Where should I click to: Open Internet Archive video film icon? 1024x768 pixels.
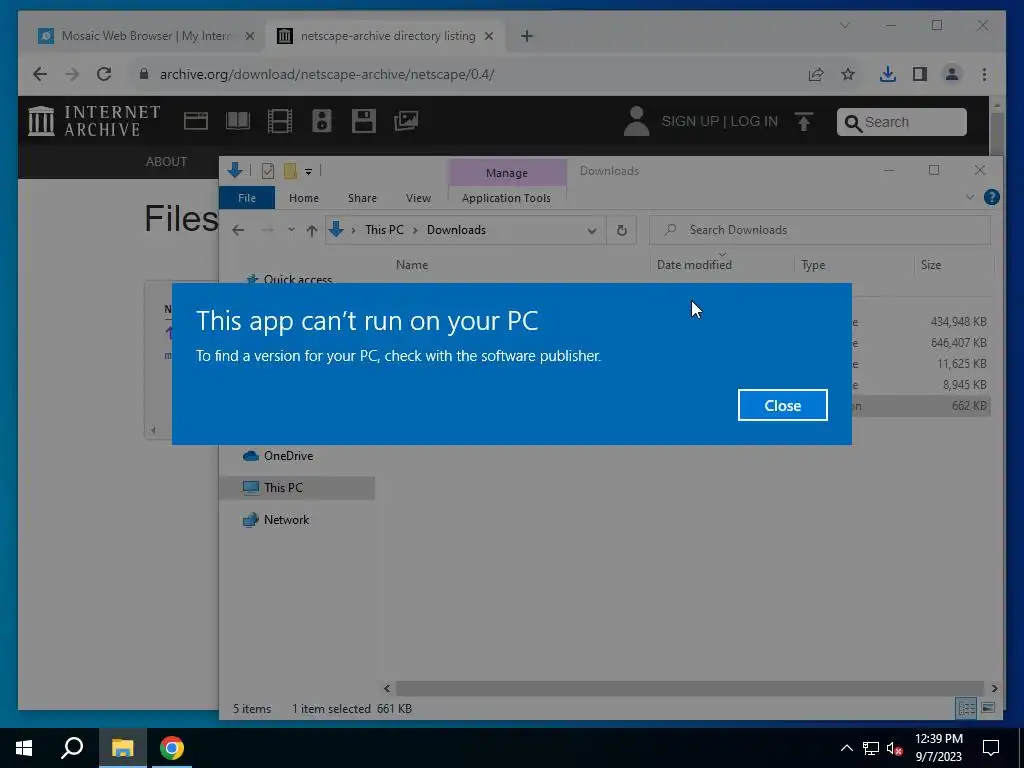coord(280,121)
